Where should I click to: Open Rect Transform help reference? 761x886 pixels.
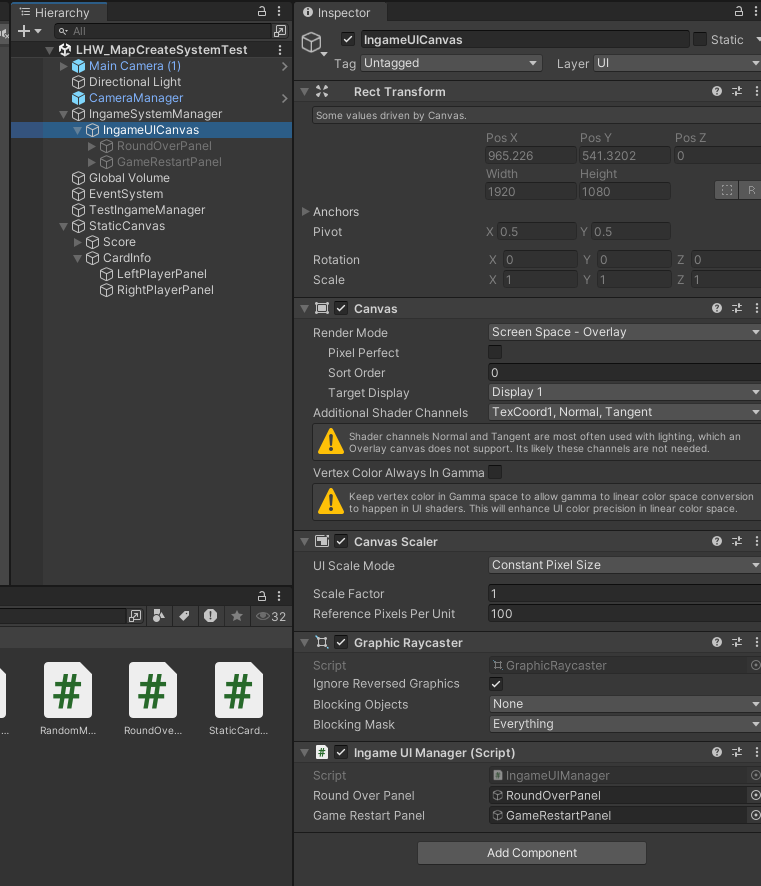coord(717,92)
